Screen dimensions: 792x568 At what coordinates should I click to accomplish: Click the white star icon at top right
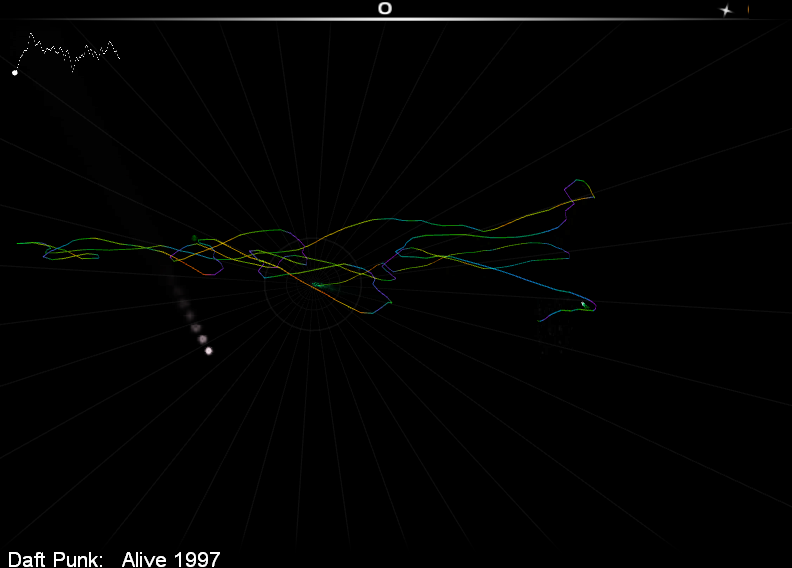pyautogui.click(x=726, y=10)
